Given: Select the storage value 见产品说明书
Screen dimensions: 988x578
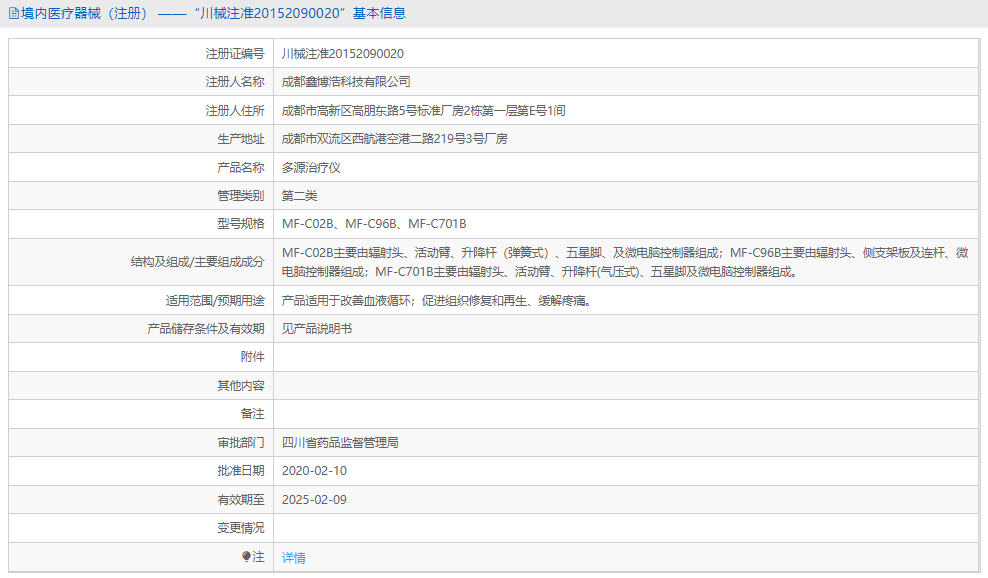Looking at the screenshot, I should tap(317, 328).
